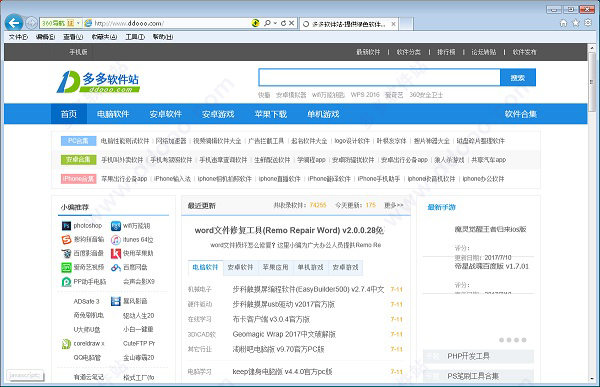
Task: Click the 暴风影音 blue icon
Action: pyautogui.click(x=116, y=301)
